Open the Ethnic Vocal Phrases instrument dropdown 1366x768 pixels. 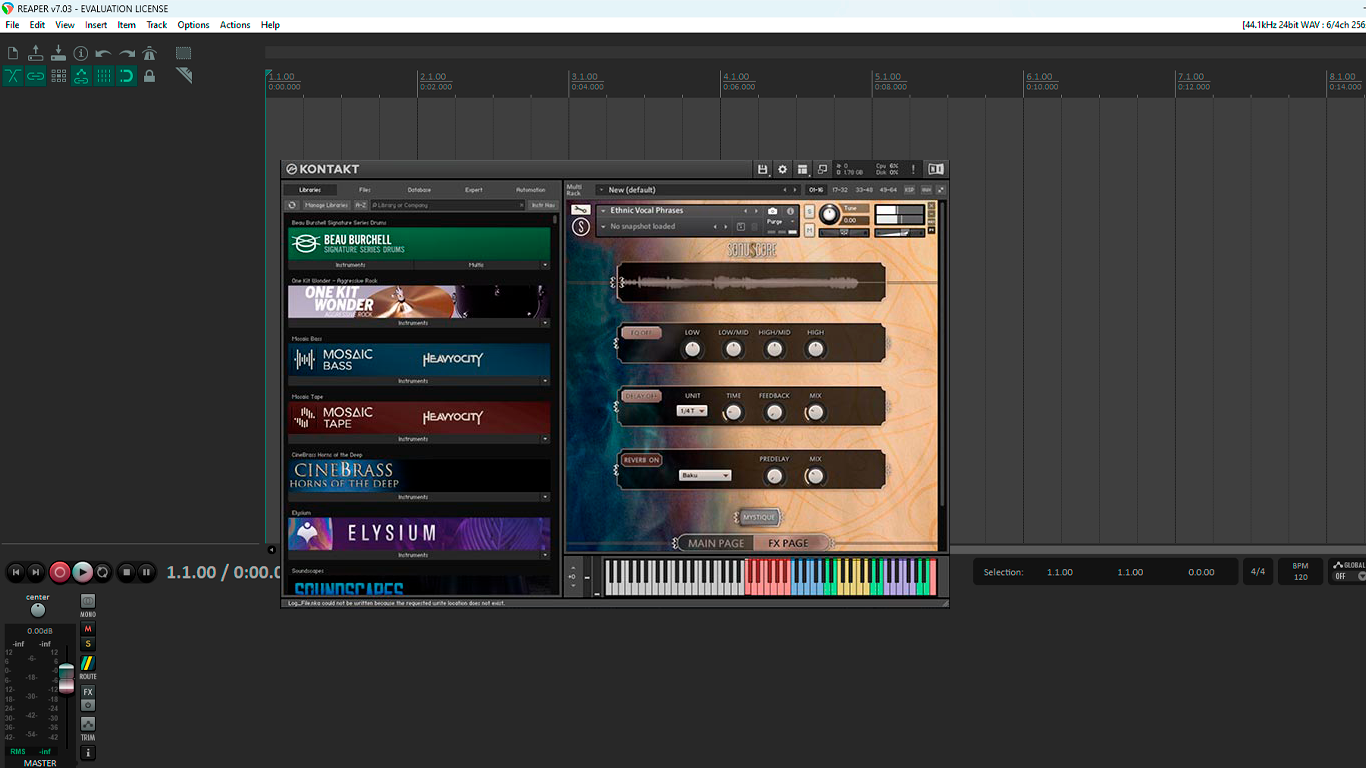pos(603,211)
